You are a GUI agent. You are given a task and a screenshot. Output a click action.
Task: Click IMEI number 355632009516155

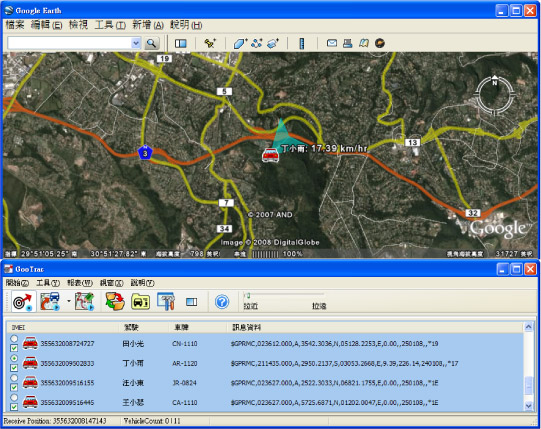pyautogui.click(x=67, y=383)
